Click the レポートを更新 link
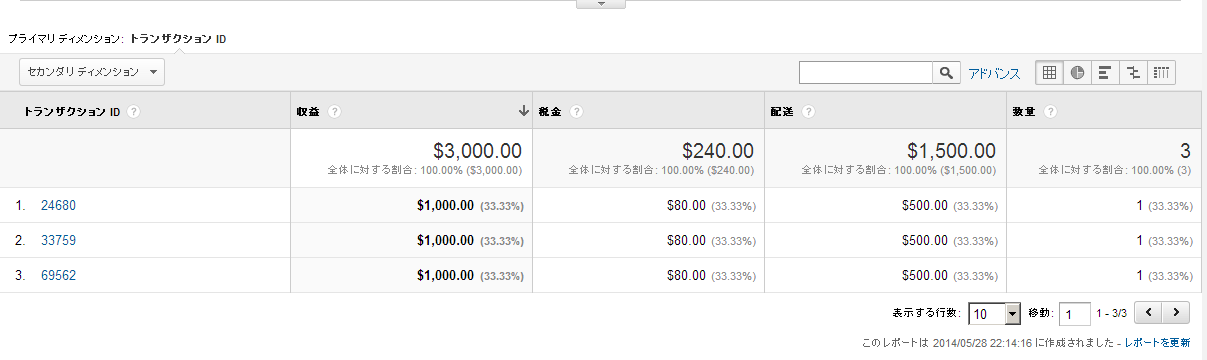The width and height of the screenshot is (1207, 360). pyautogui.click(x=1157, y=343)
